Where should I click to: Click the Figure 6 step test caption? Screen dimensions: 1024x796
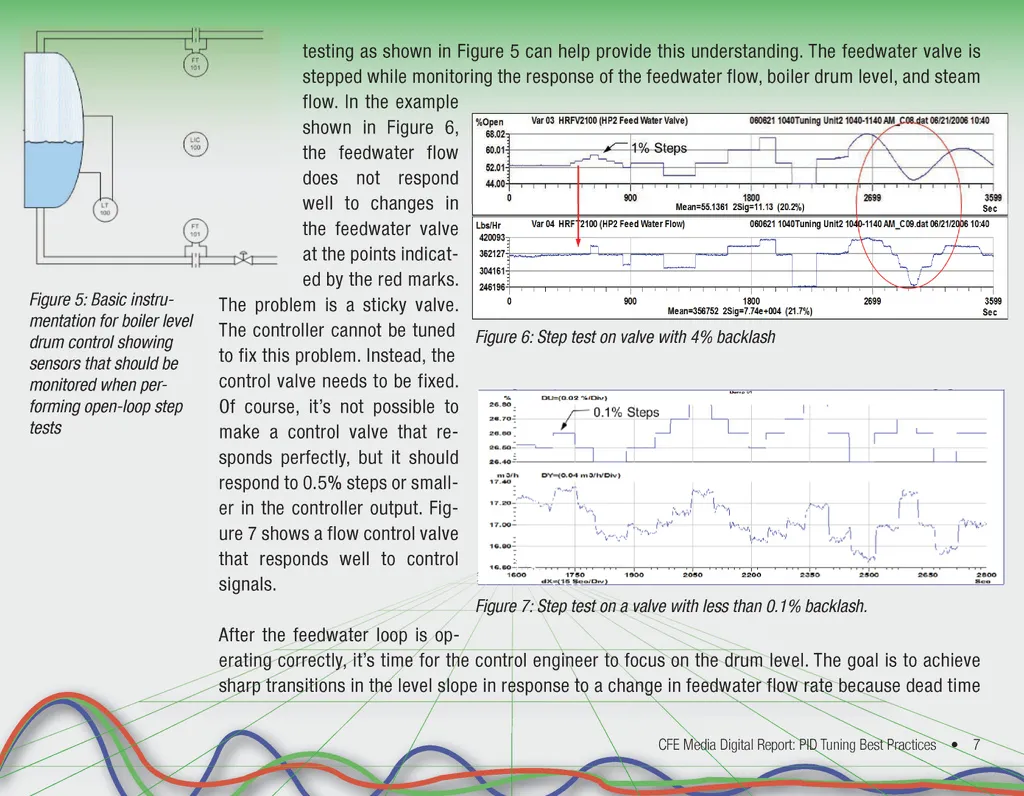click(625, 338)
